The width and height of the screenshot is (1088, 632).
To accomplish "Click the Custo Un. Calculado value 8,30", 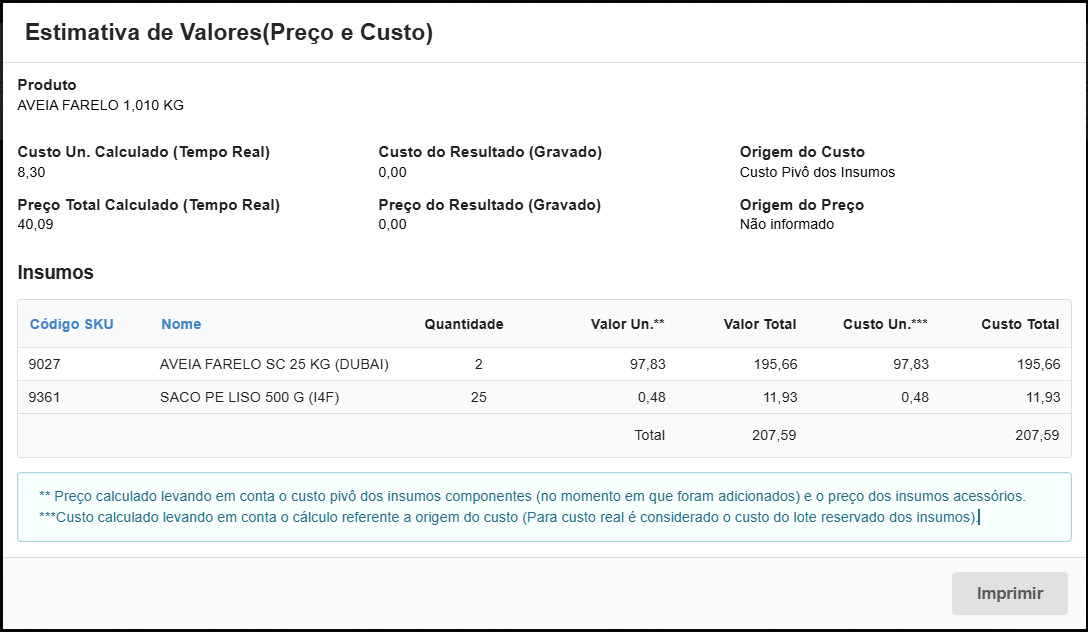I will [29, 172].
